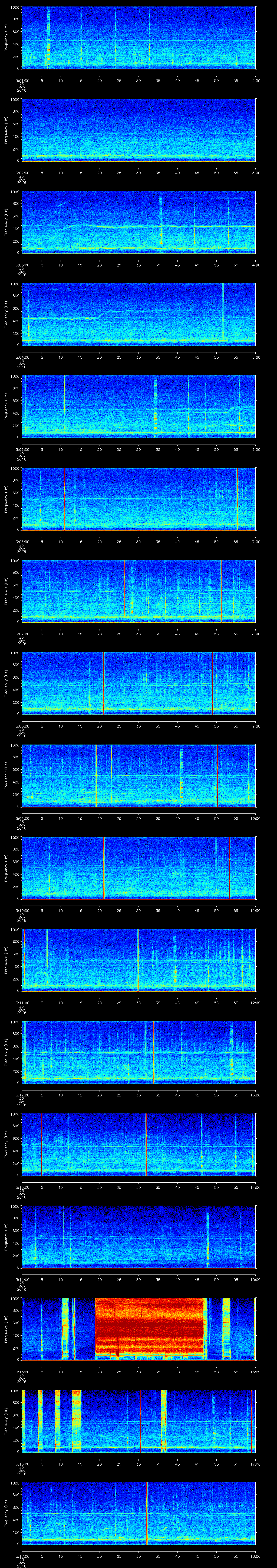The height and width of the screenshot is (1568, 277).
Task: Click the '3:05:00' start time label
Action: [x=22, y=449]
